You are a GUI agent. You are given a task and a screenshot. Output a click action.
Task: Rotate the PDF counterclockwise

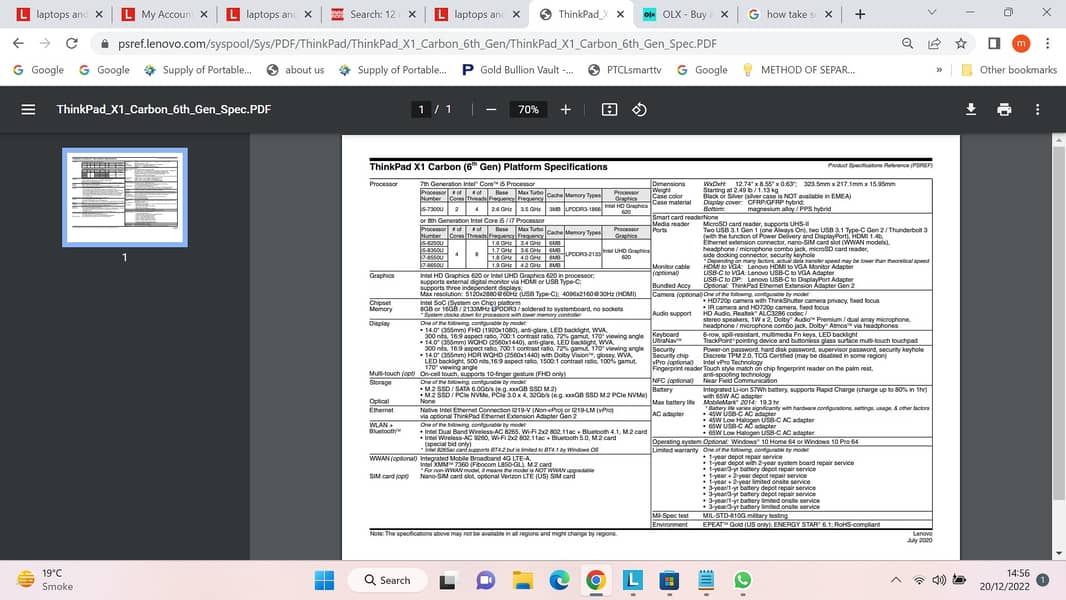coord(640,109)
